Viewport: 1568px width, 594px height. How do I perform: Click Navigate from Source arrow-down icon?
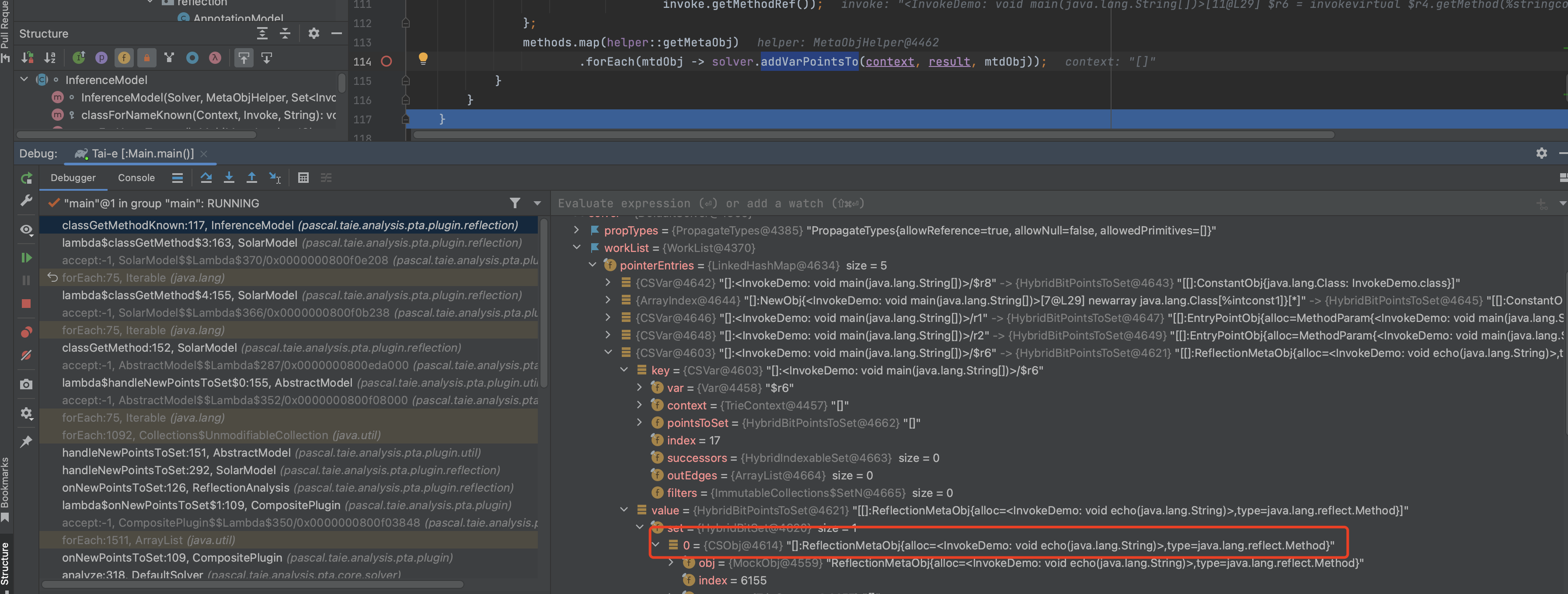coord(267,58)
